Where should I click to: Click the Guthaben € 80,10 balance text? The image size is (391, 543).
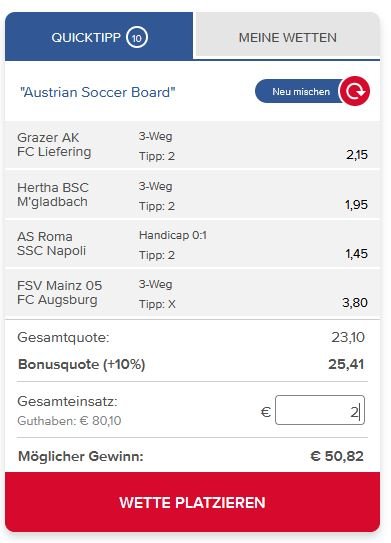tap(69, 421)
